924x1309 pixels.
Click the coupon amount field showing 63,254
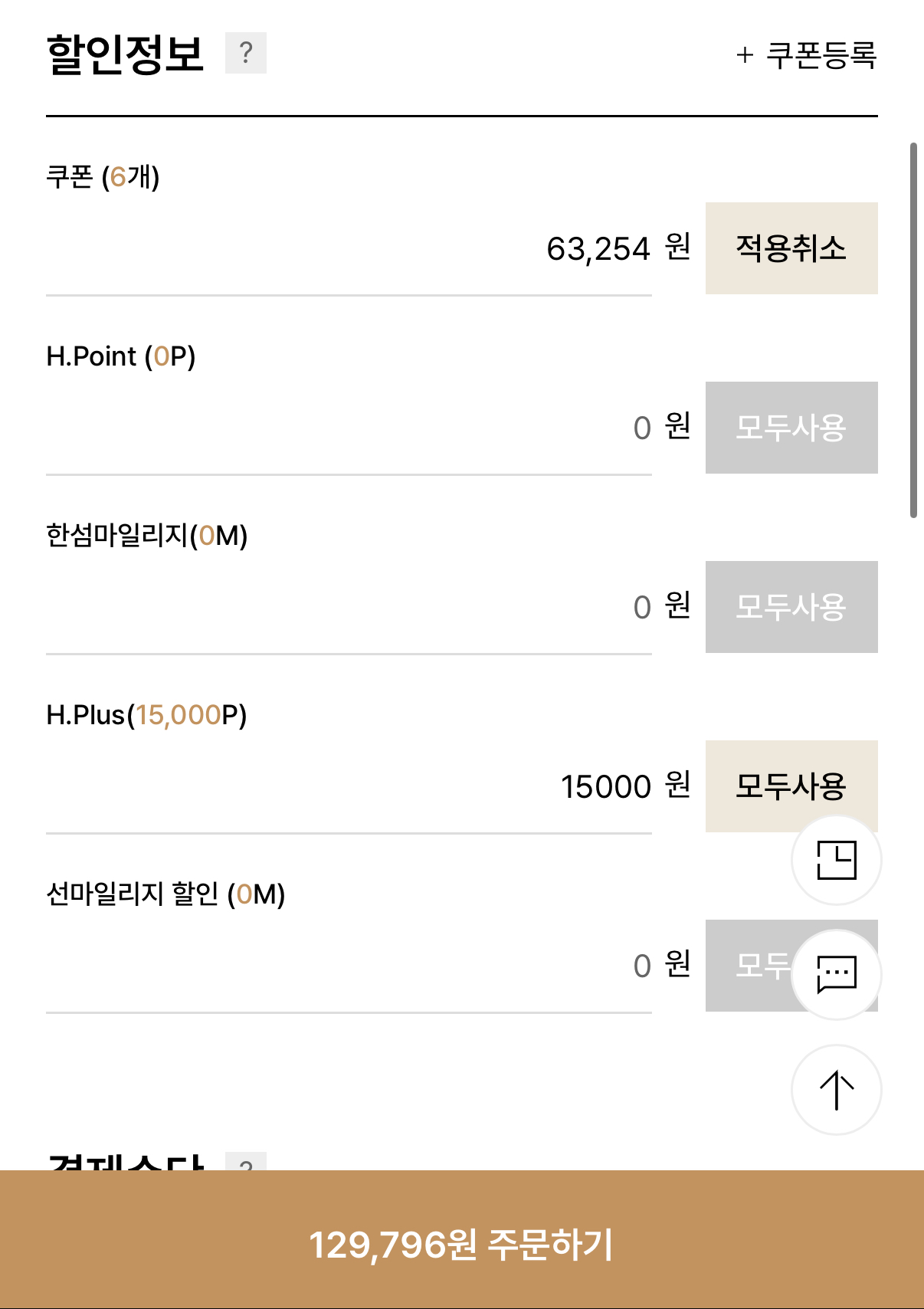tap(349, 249)
